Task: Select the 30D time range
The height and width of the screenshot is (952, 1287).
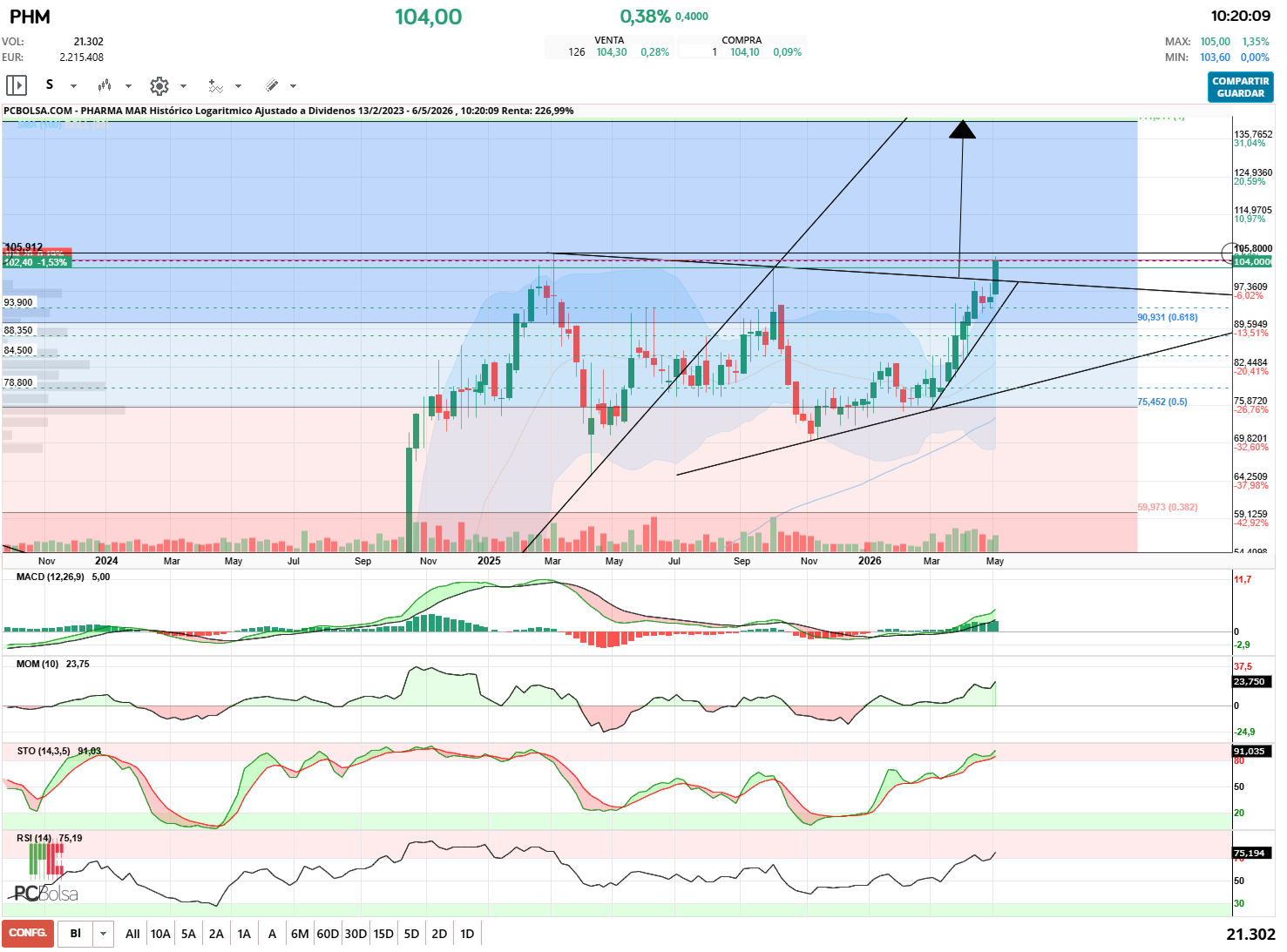Action: click(356, 934)
